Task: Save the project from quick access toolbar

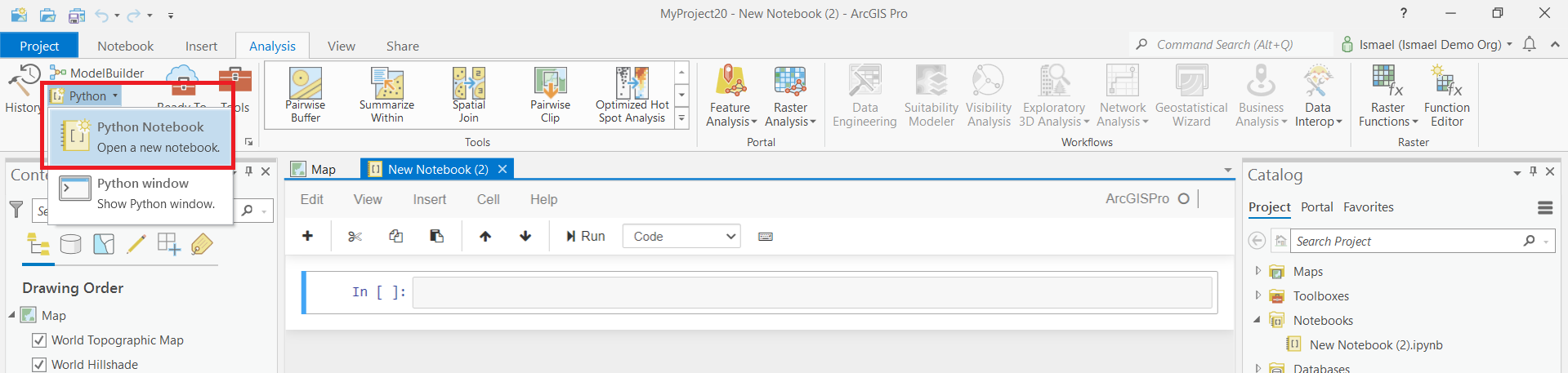Action: click(x=77, y=15)
